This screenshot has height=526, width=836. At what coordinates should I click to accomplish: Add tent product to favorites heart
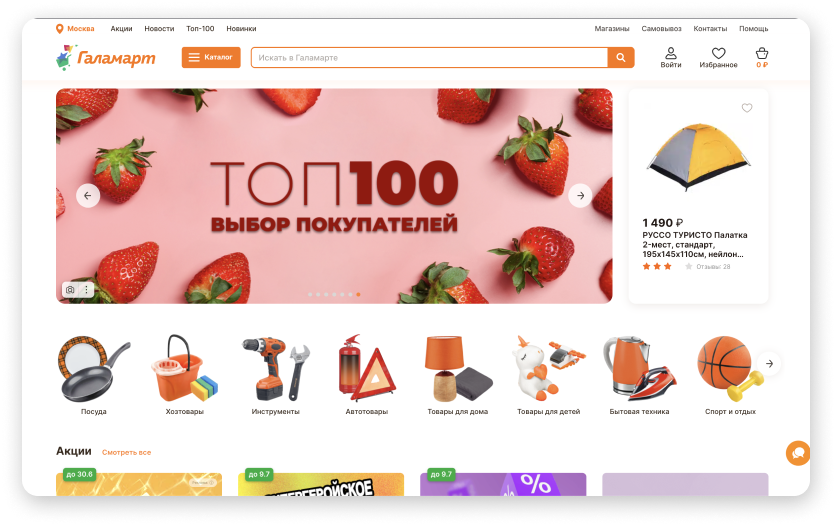[x=747, y=108]
